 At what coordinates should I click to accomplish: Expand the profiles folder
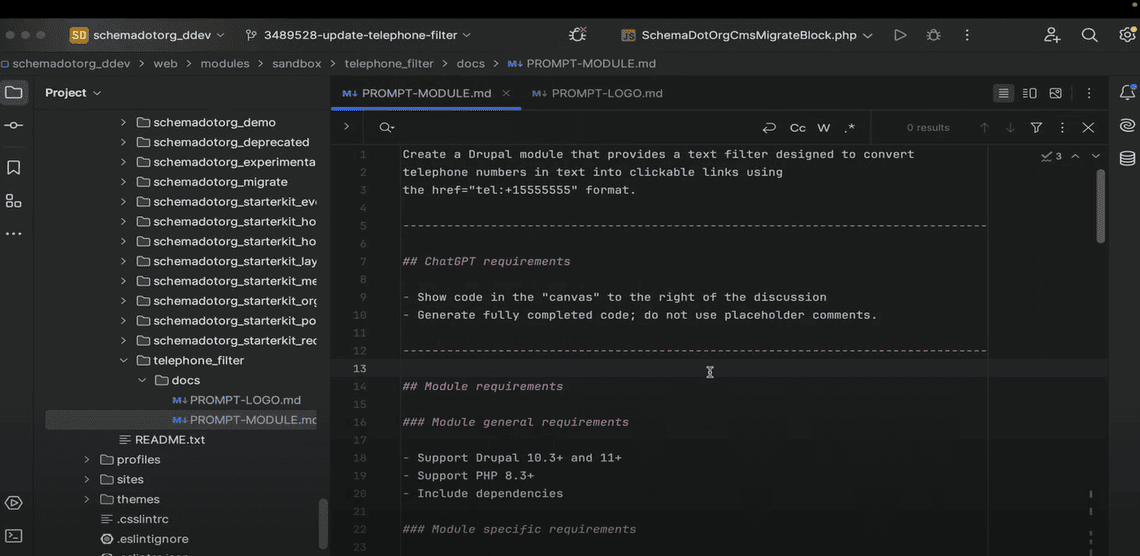(x=87, y=459)
